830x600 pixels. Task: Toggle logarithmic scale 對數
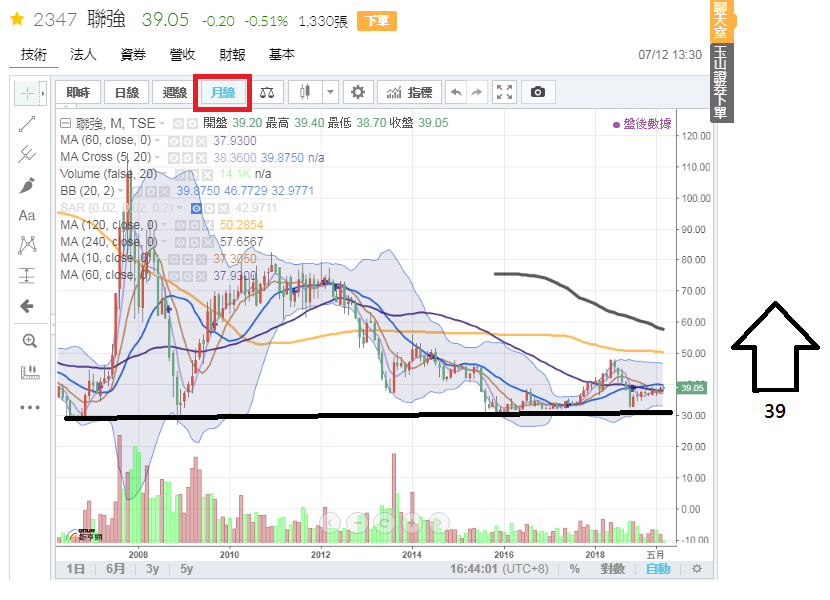[x=612, y=569]
